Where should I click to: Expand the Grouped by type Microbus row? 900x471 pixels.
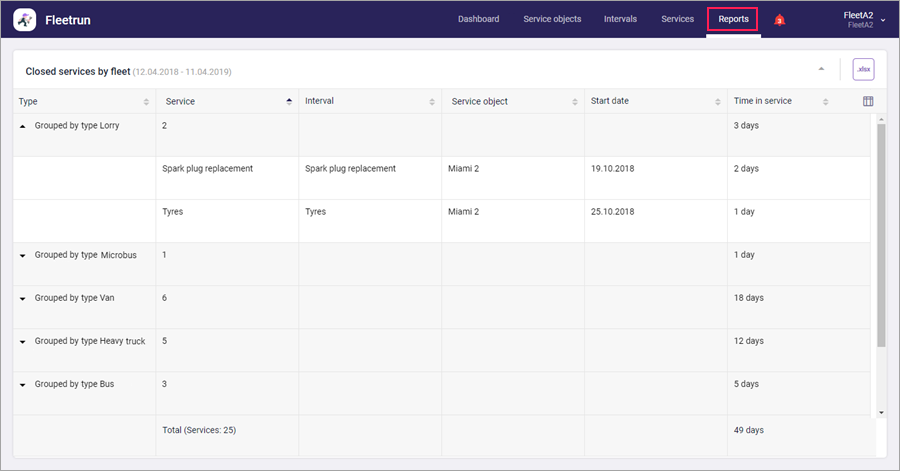pyautogui.click(x=22, y=256)
